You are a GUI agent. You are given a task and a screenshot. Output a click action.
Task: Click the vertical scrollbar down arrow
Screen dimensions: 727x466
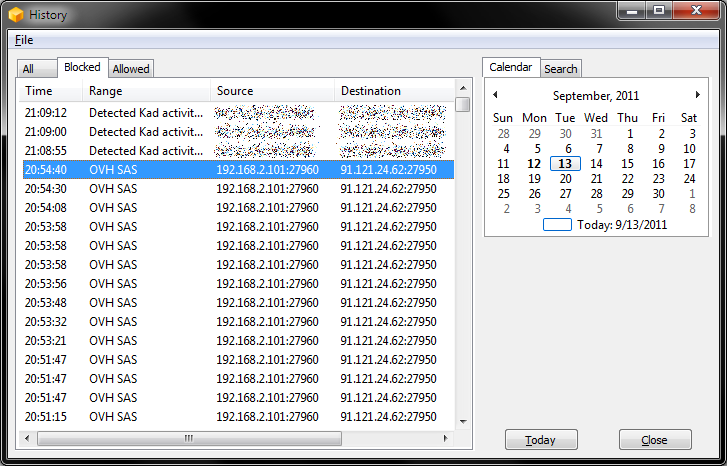(463, 422)
